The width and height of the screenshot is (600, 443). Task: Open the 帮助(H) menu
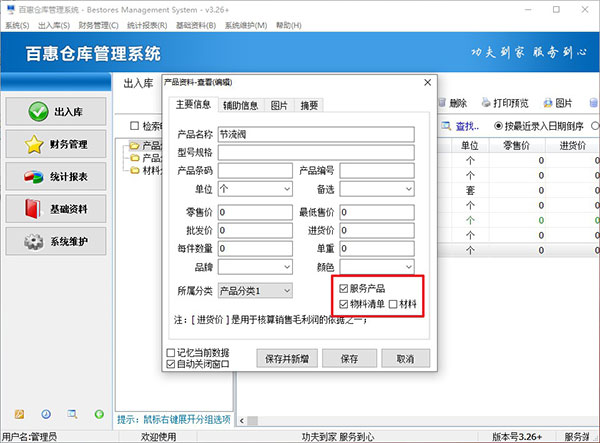[289, 25]
